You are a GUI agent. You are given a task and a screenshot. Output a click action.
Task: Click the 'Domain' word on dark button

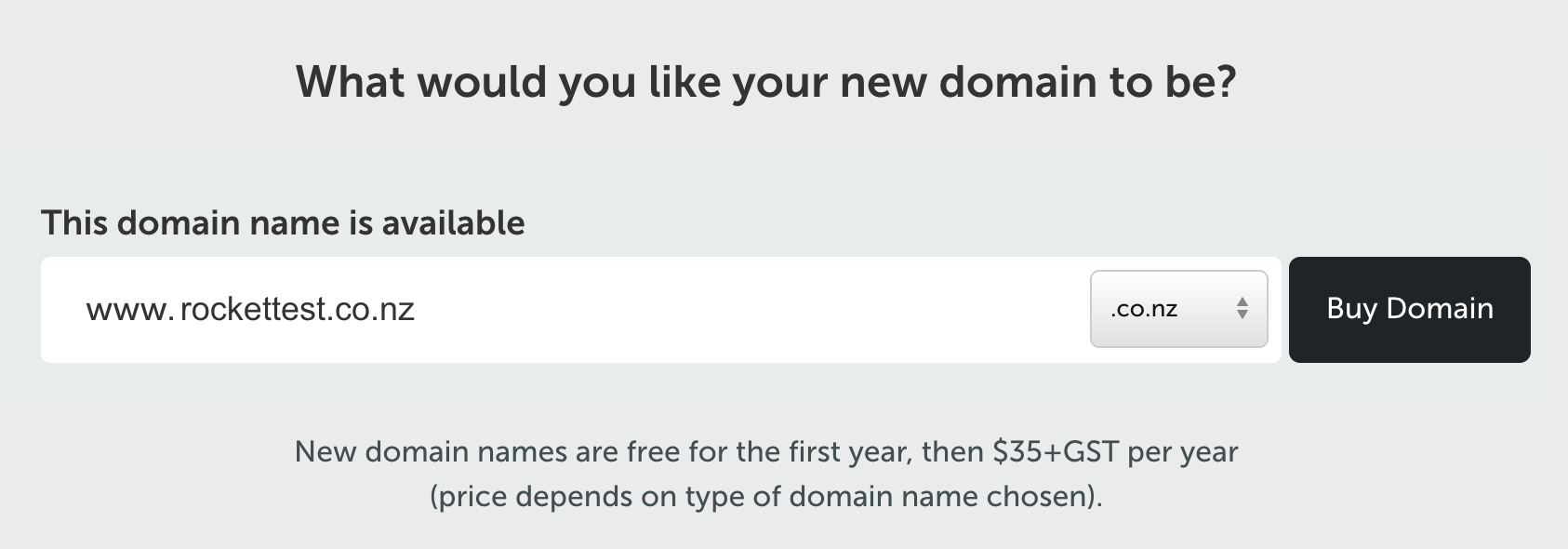pos(1440,309)
